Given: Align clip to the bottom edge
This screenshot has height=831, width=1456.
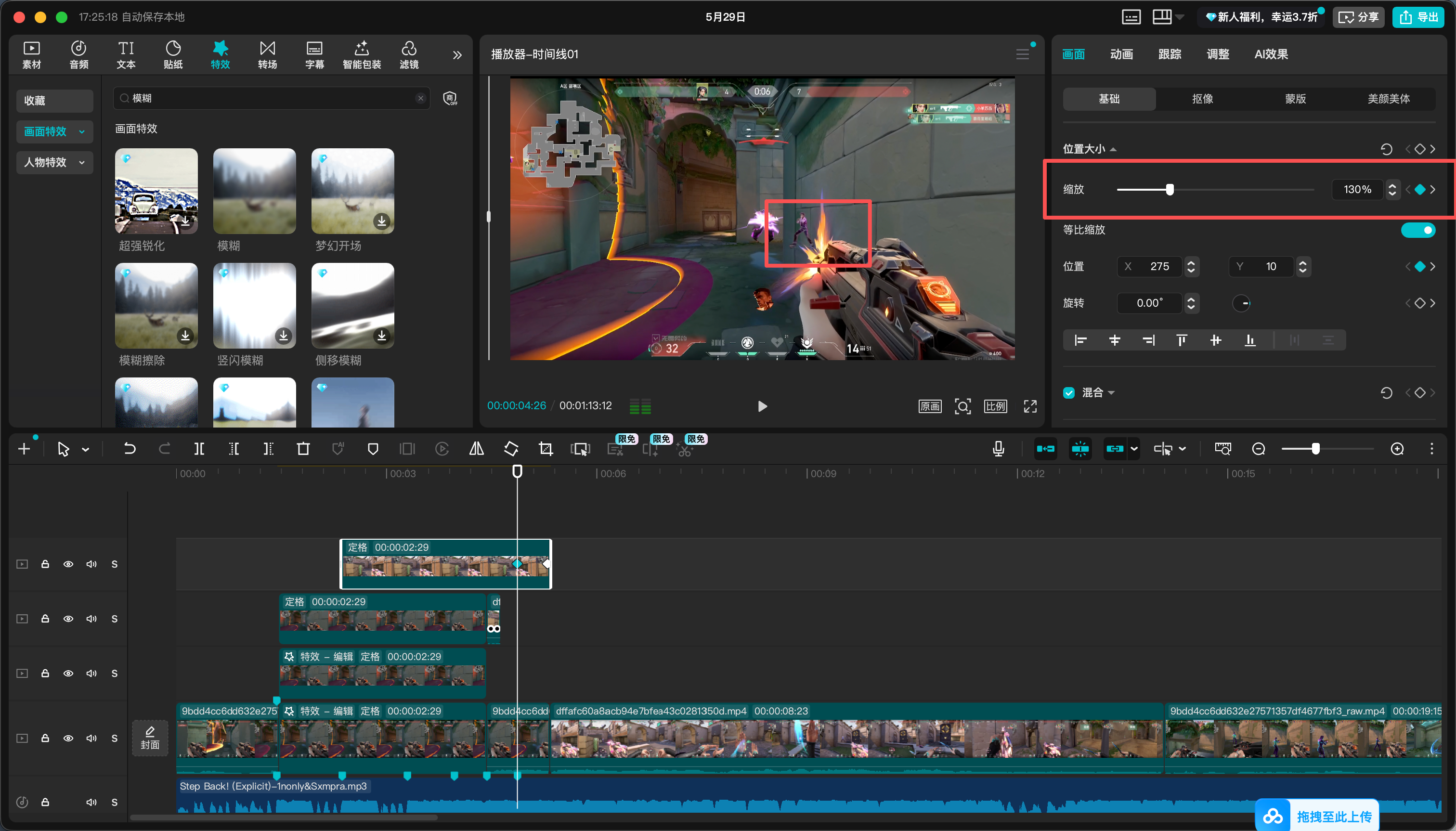Looking at the screenshot, I should click(1250, 341).
